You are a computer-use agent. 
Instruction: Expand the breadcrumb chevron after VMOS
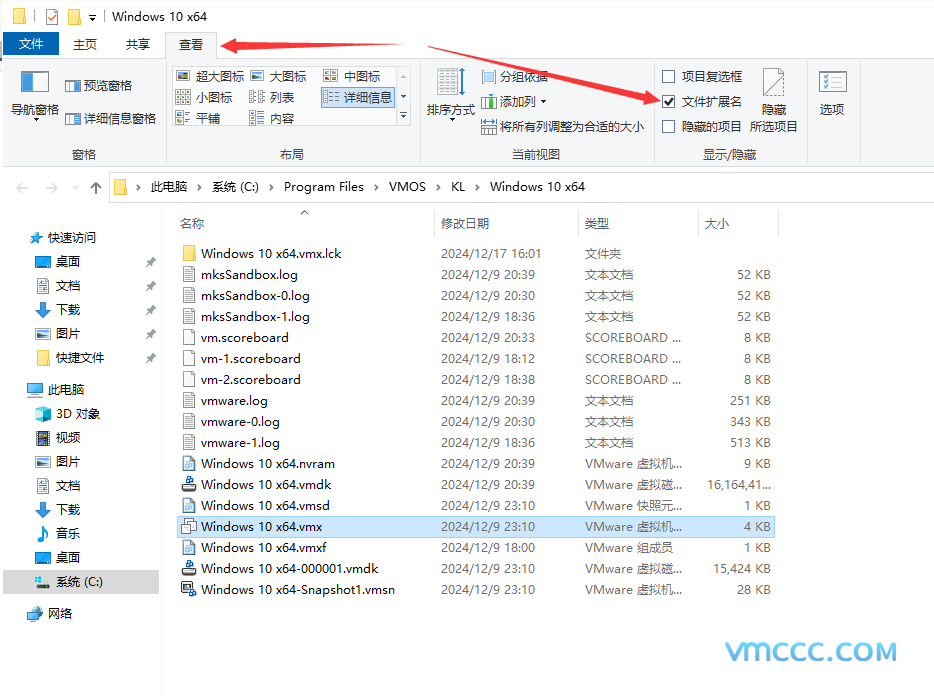click(438, 187)
